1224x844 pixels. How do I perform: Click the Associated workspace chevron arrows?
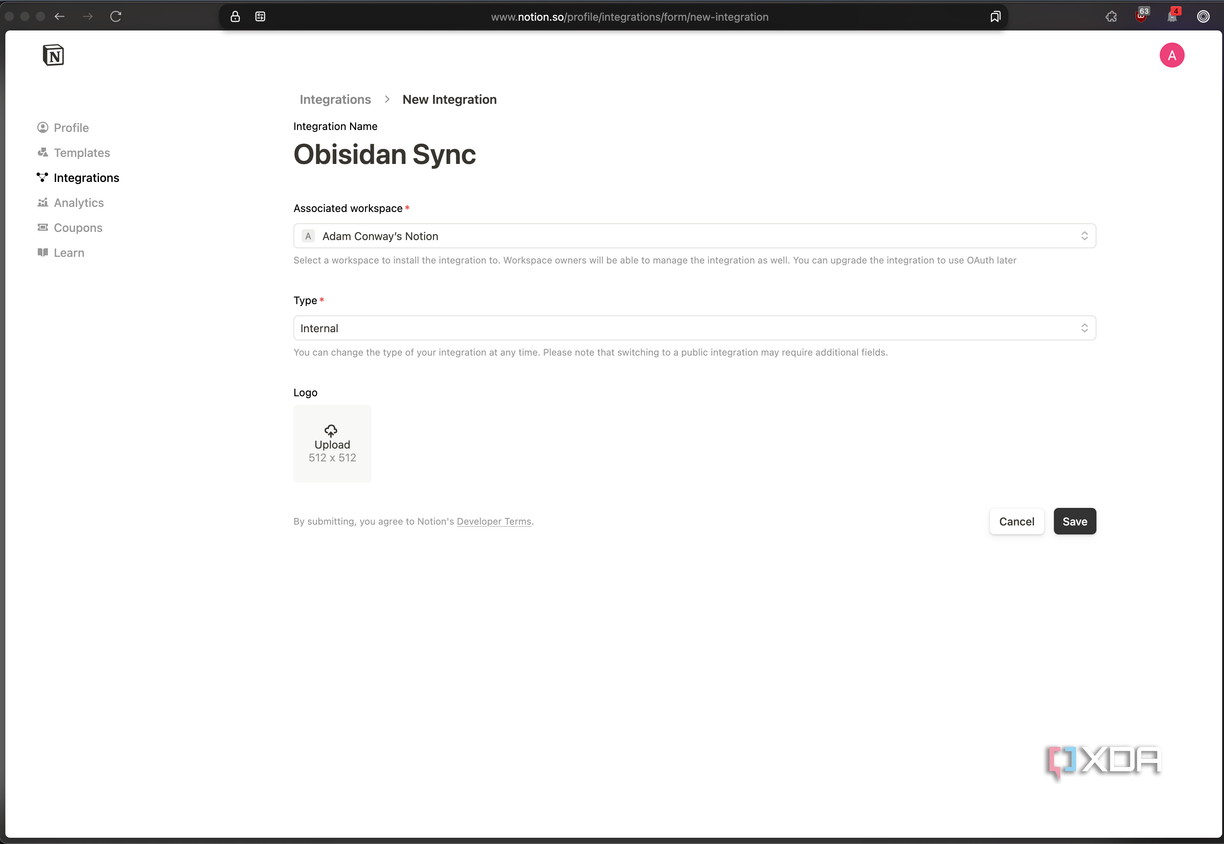[x=1084, y=236]
